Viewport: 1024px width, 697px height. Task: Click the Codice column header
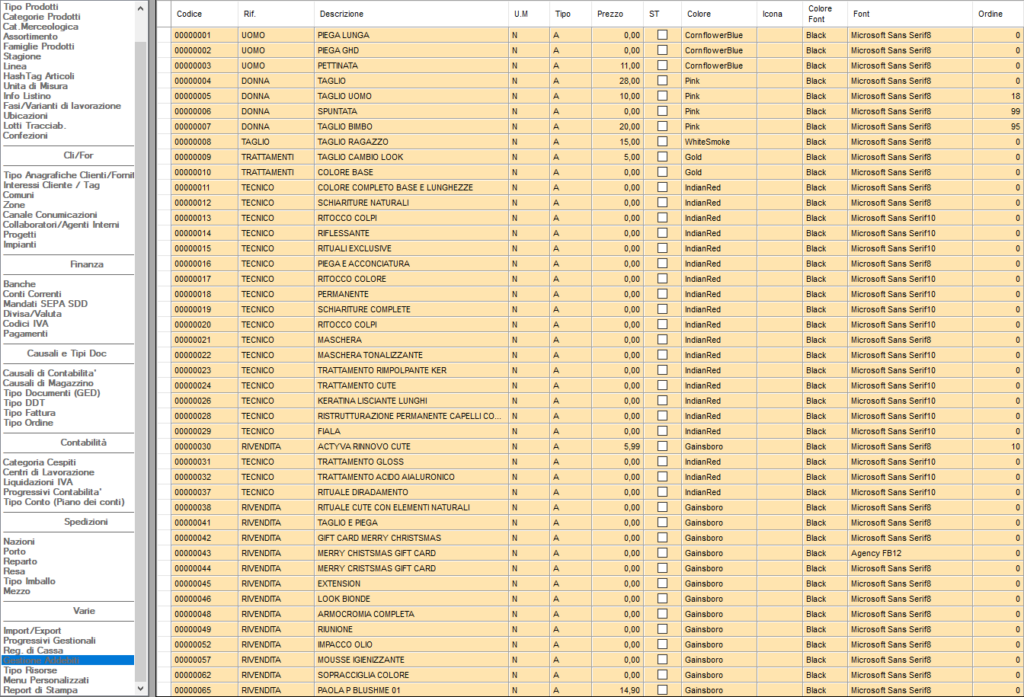[x=189, y=14]
